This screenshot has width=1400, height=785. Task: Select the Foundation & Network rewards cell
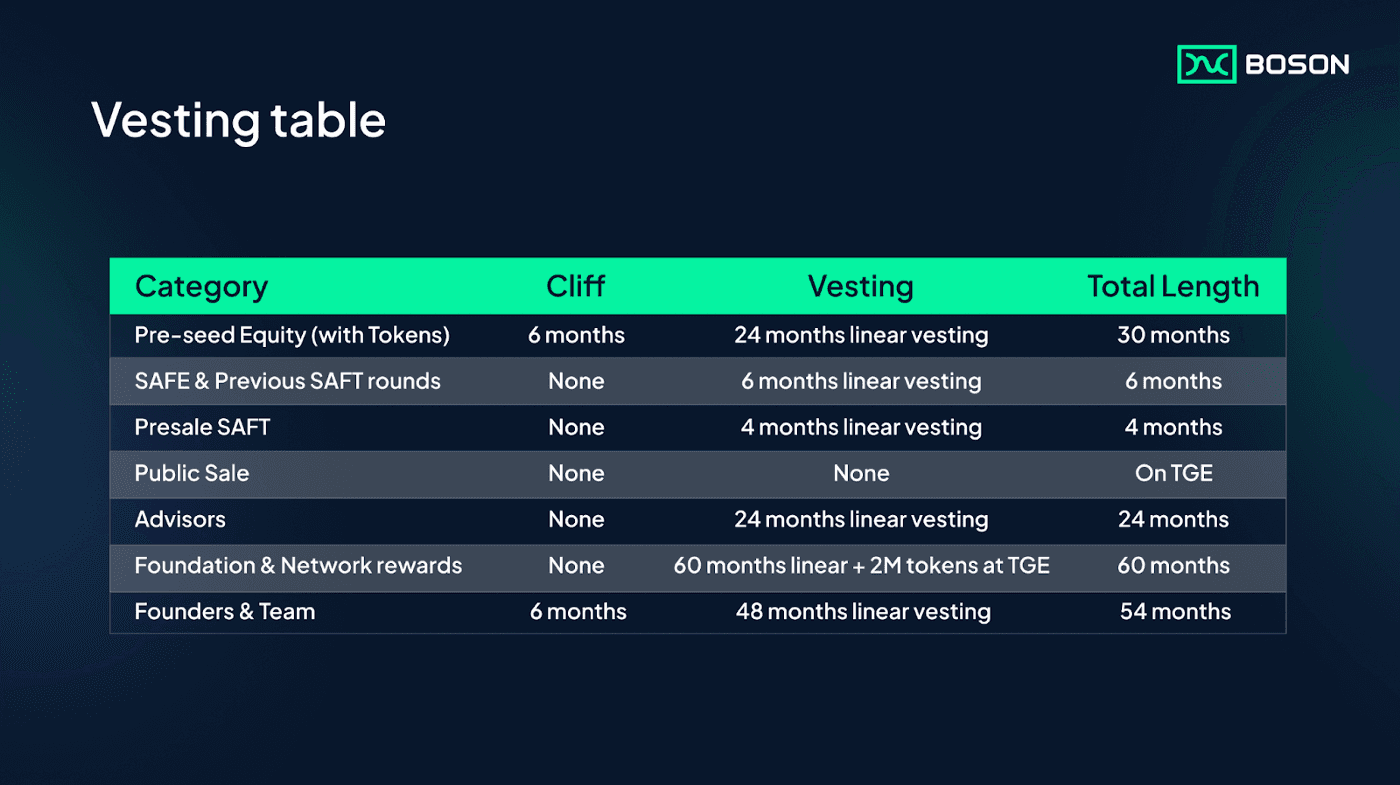298,565
